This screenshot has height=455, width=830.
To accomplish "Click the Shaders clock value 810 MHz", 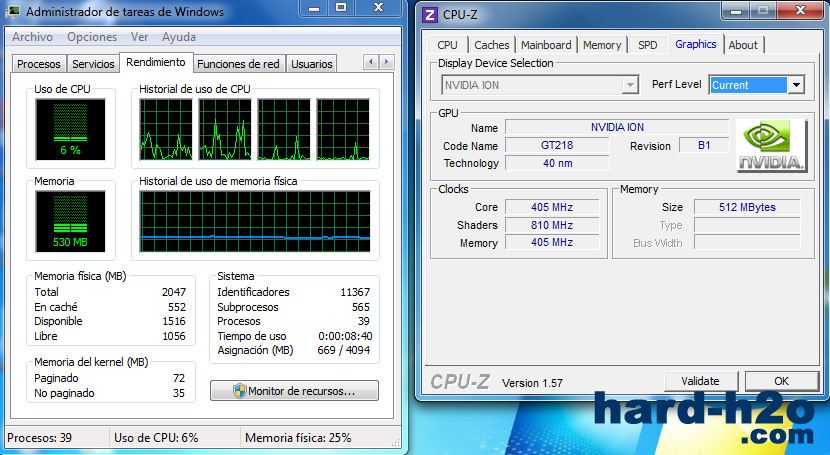I will click(552, 225).
